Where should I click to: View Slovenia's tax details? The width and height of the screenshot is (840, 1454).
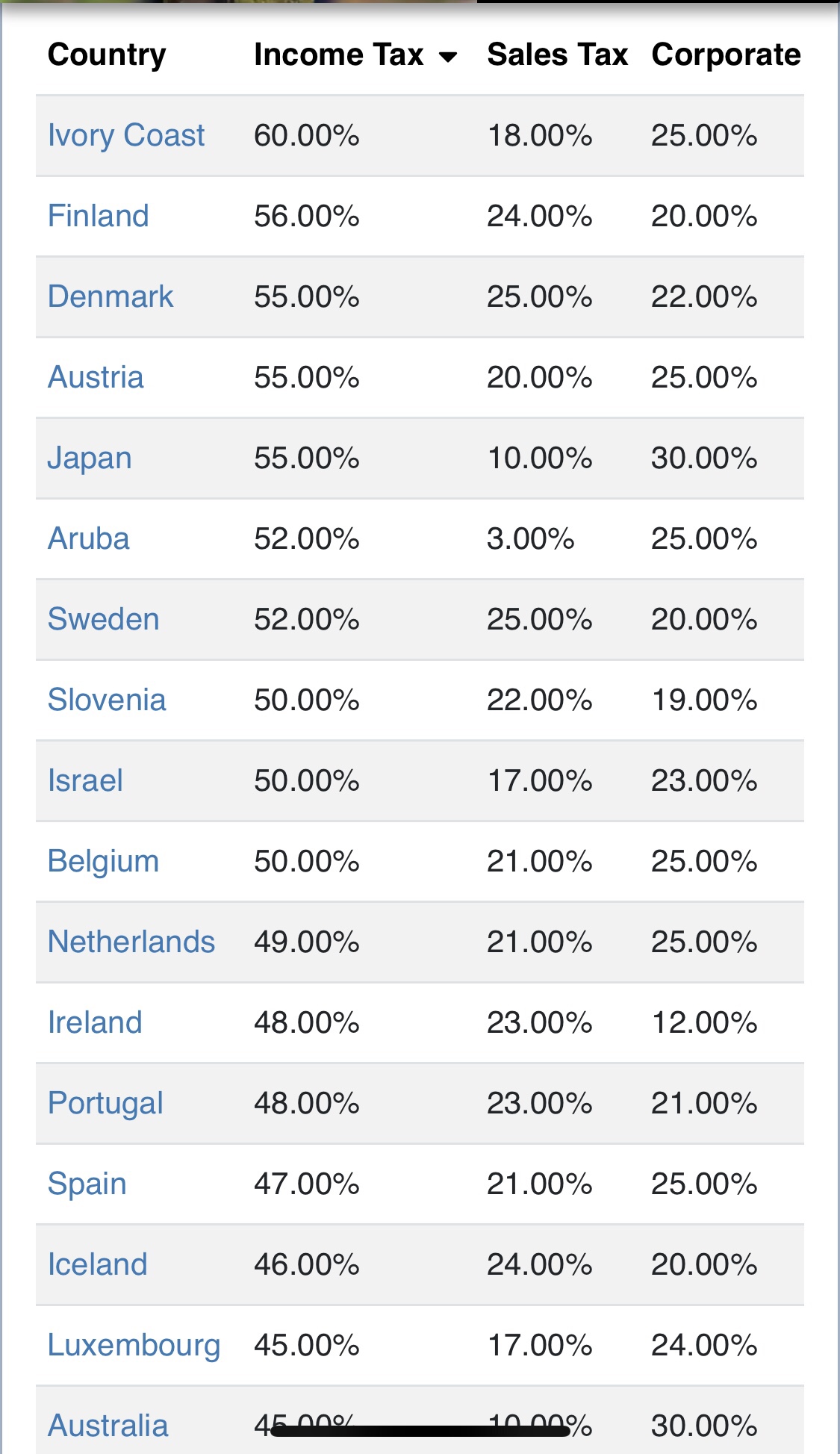coord(106,700)
